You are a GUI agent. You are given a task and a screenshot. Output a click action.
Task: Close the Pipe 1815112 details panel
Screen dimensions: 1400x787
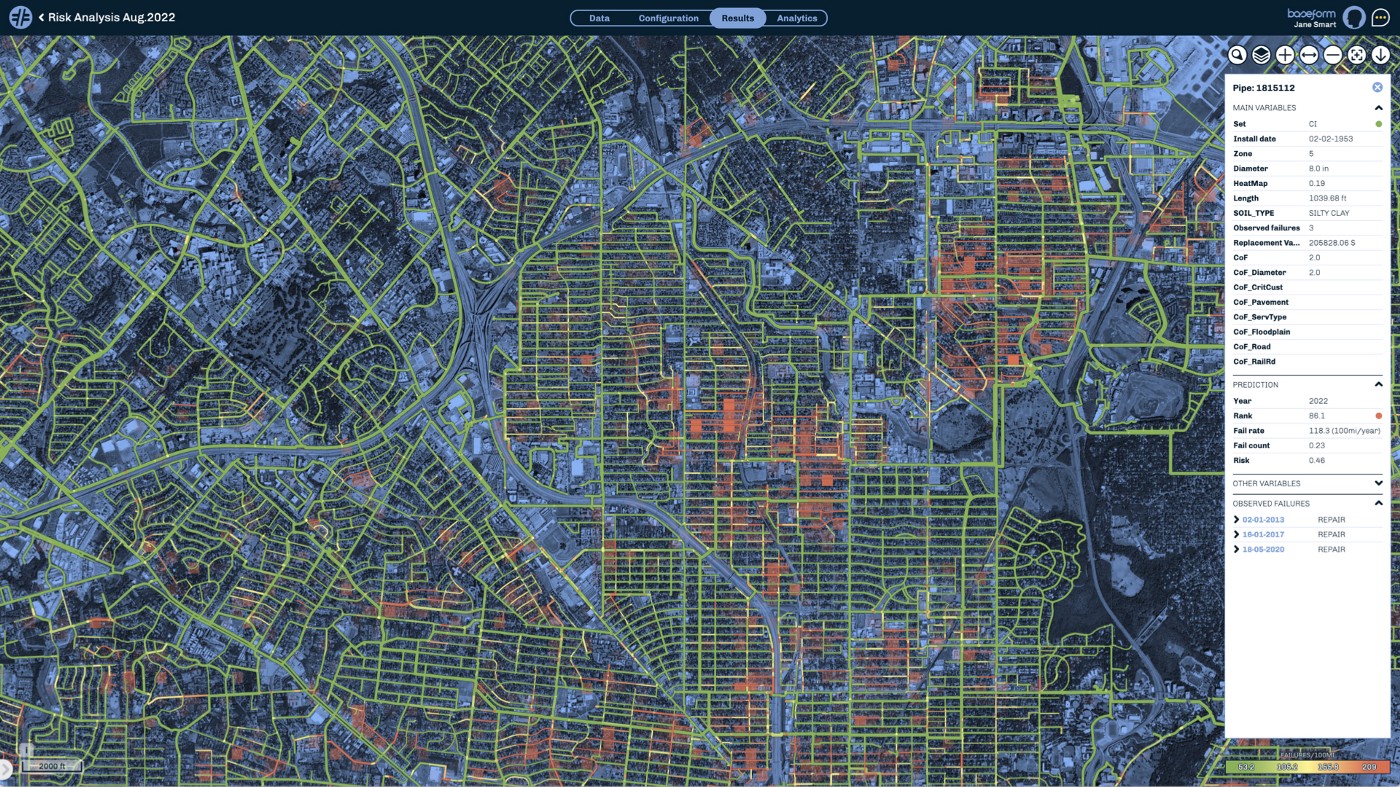coord(1377,88)
